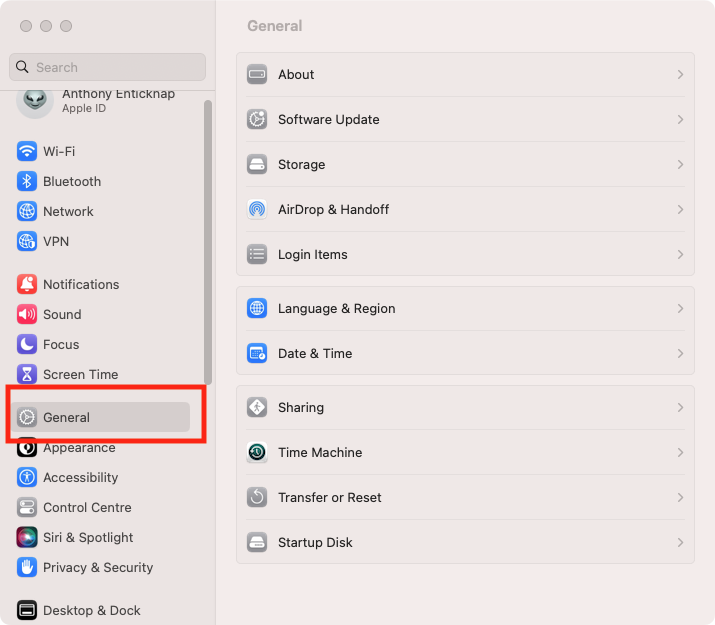
Task: Click the Siri & Spotlight icon
Action: coord(27,537)
